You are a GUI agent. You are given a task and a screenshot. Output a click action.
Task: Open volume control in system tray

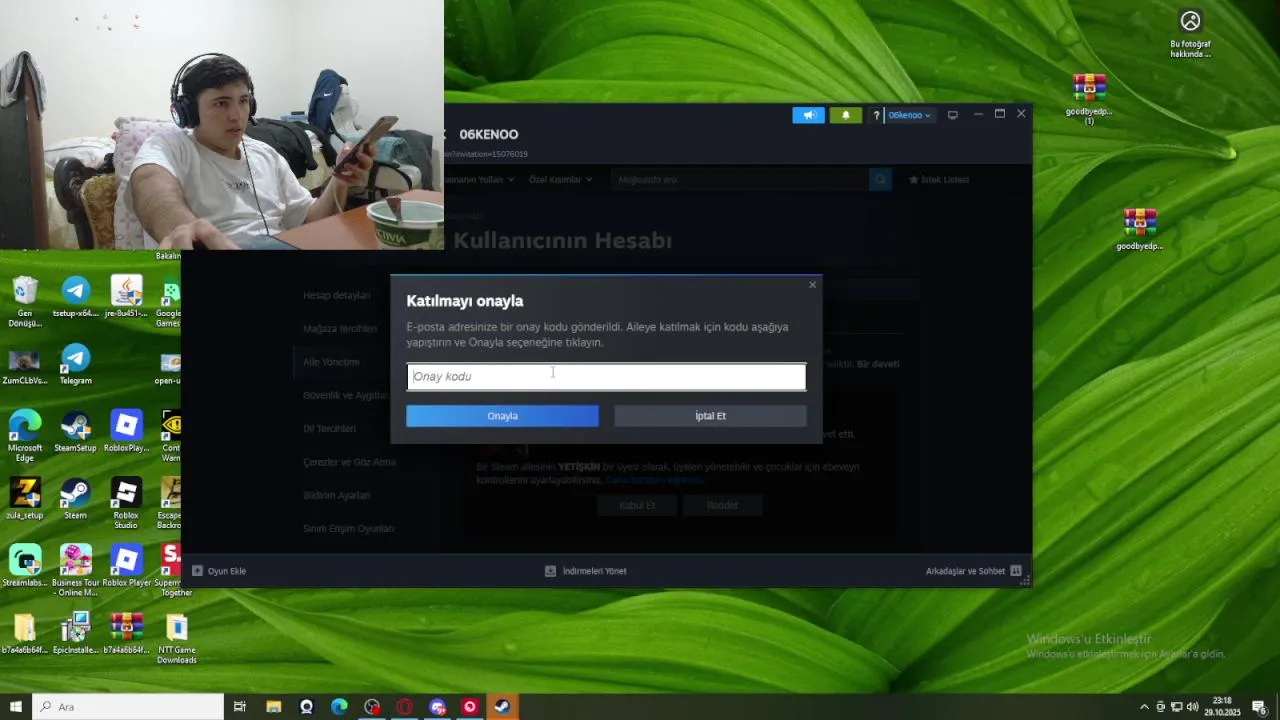(1192, 707)
